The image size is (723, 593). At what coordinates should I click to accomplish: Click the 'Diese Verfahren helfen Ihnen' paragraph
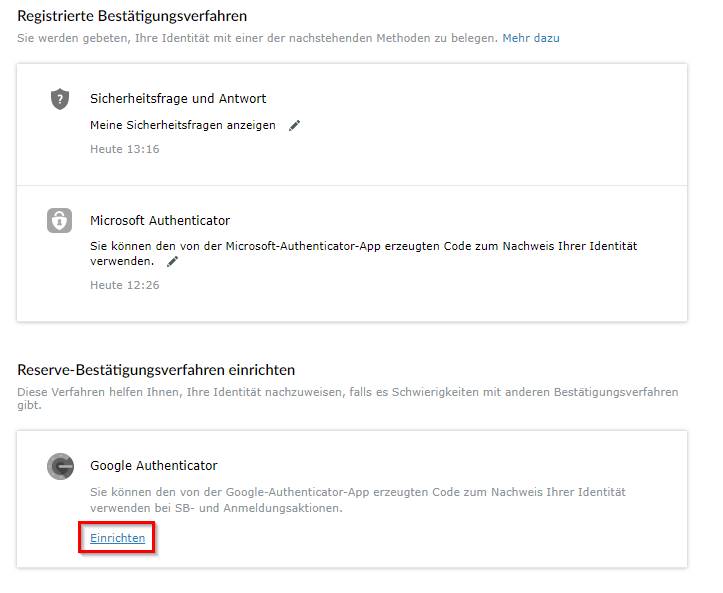tap(348, 398)
